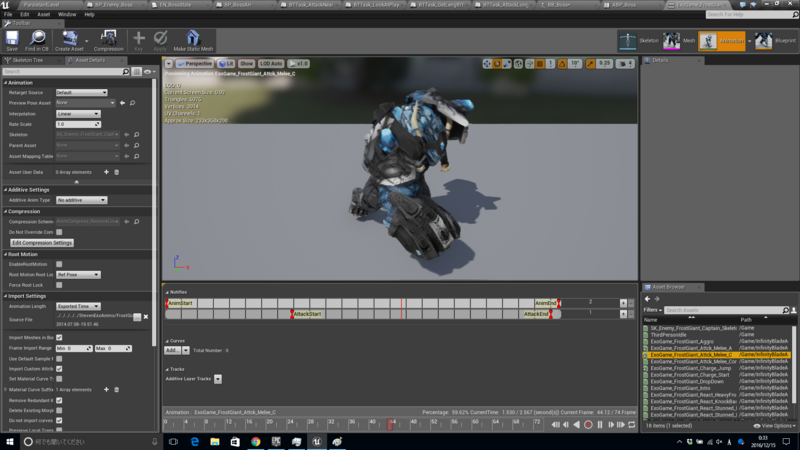Open the File menu
Viewport: 800px width, 450px height.
click(x=8, y=14)
